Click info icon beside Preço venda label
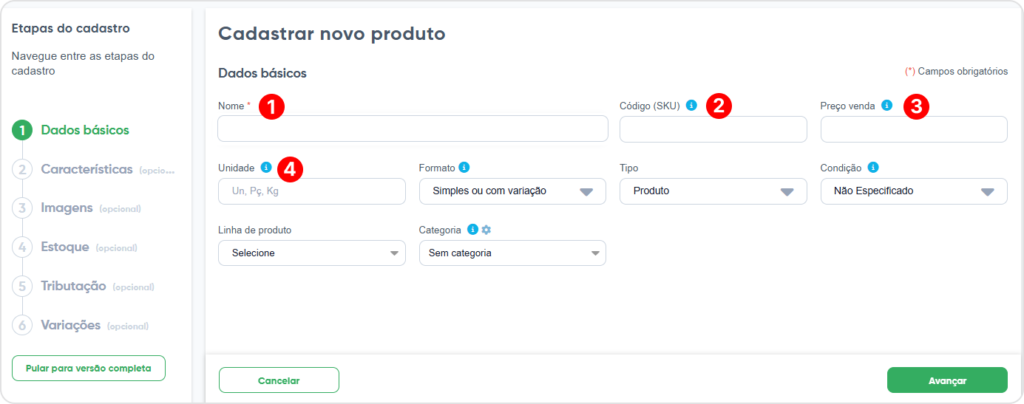Viewport: 1024px width, 404px height. click(887, 105)
